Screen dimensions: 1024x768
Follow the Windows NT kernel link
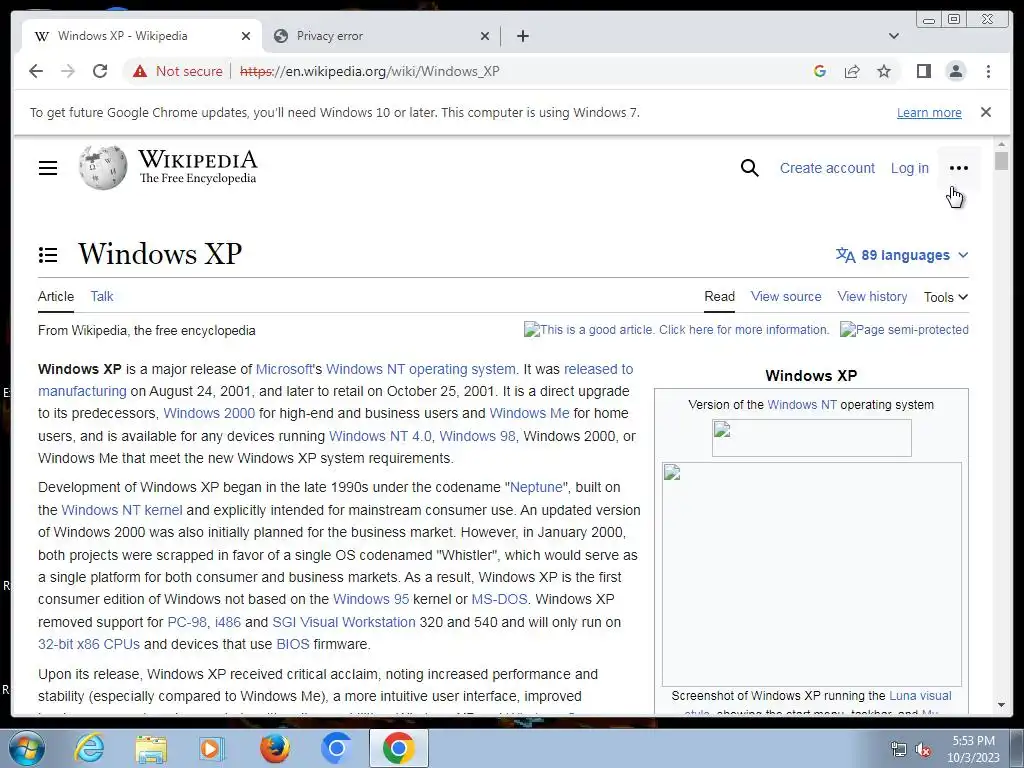121,510
